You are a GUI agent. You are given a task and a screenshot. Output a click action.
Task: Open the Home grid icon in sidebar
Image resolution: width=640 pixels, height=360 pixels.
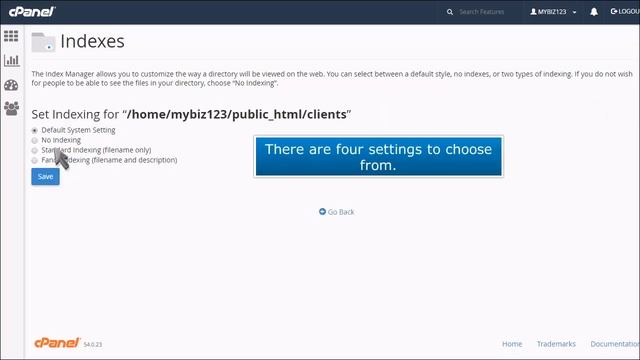(11, 36)
